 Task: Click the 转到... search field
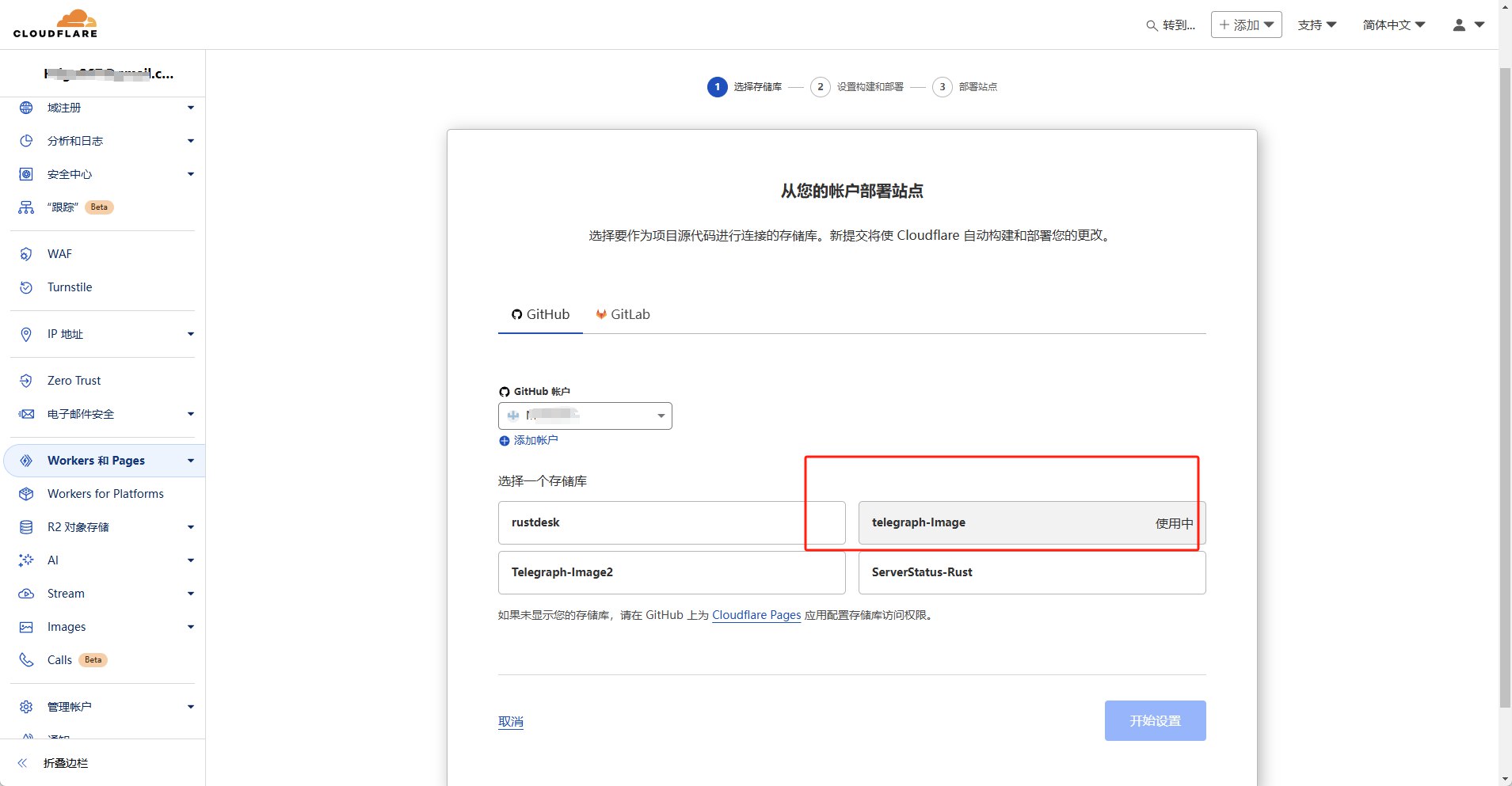click(1171, 25)
